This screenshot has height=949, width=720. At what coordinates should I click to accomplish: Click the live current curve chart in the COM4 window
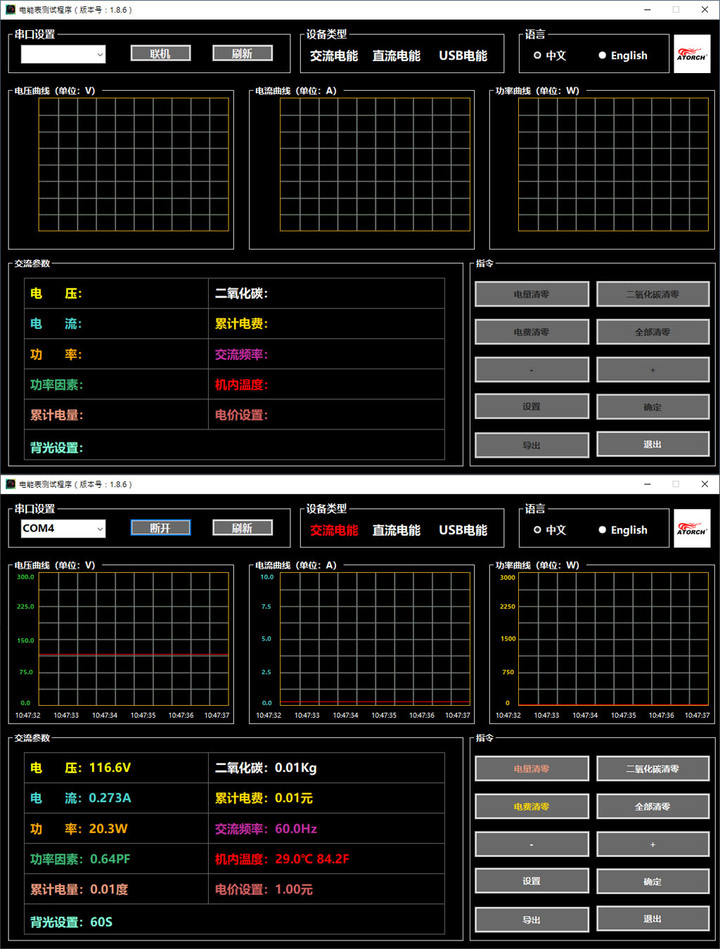(x=375, y=639)
